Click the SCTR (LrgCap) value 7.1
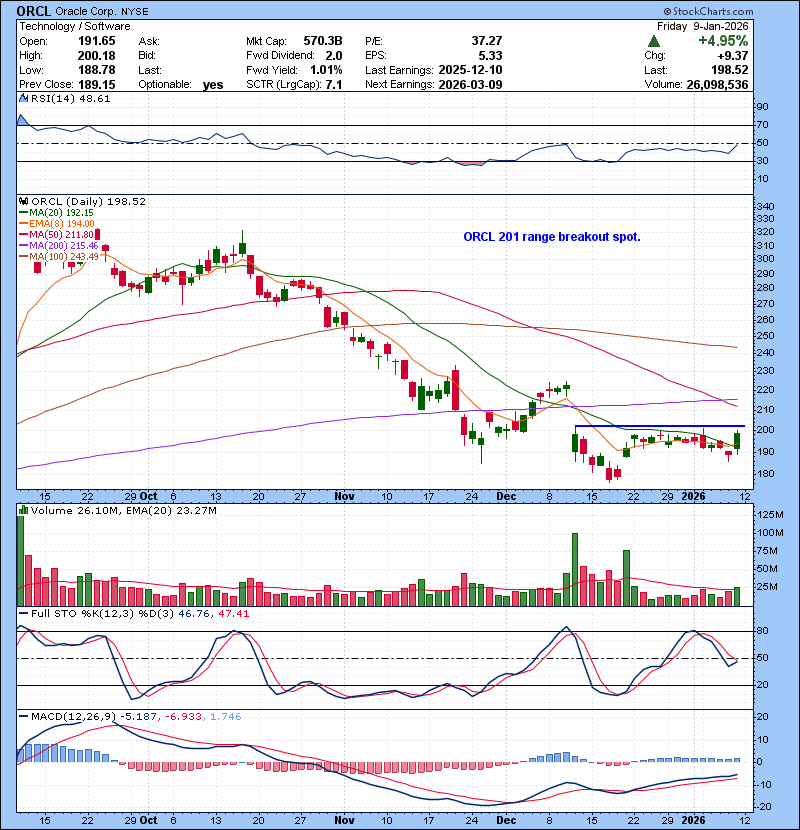The height and width of the screenshot is (830, 800). [x=334, y=84]
